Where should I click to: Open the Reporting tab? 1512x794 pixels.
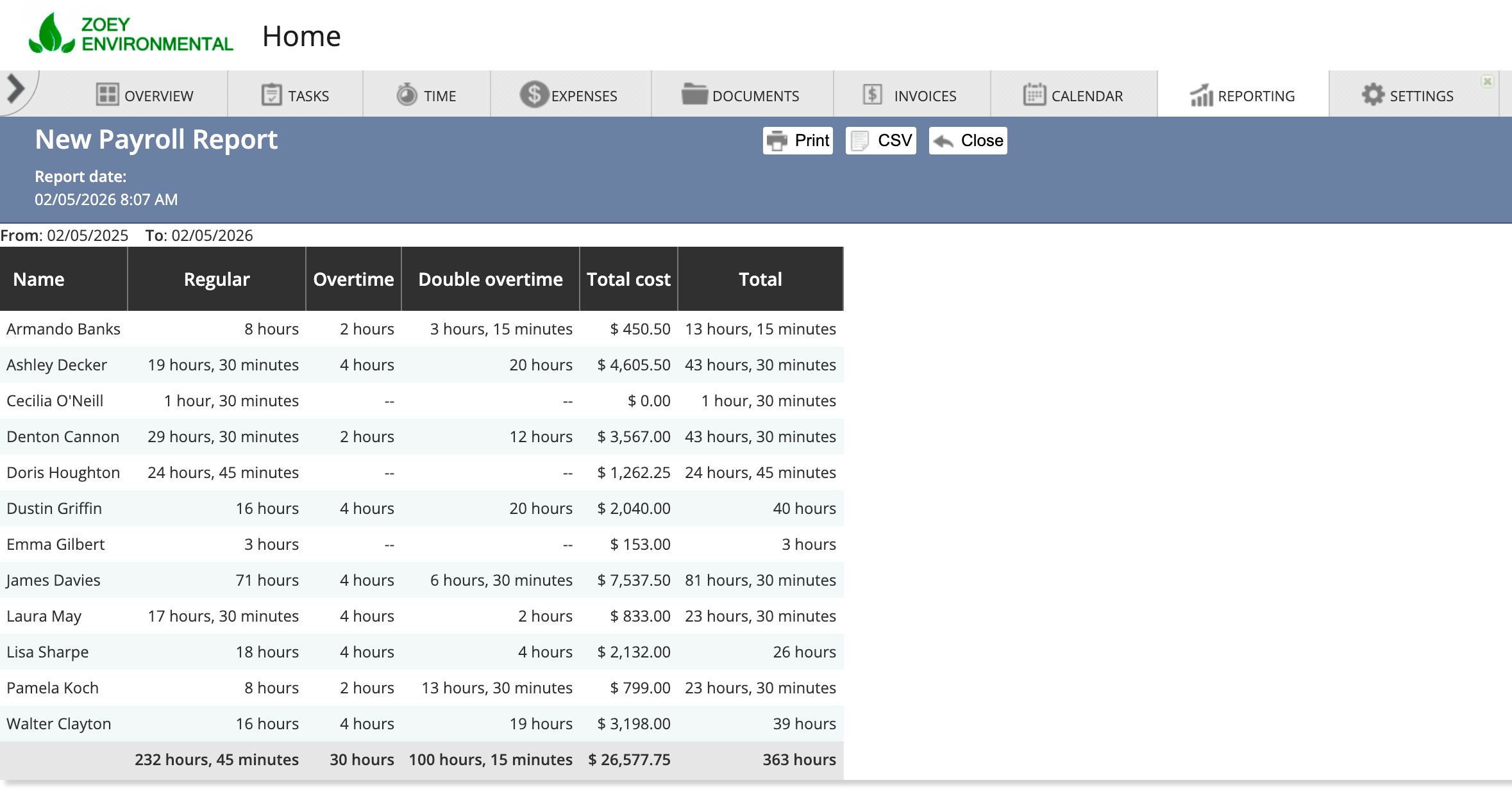click(1256, 96)
